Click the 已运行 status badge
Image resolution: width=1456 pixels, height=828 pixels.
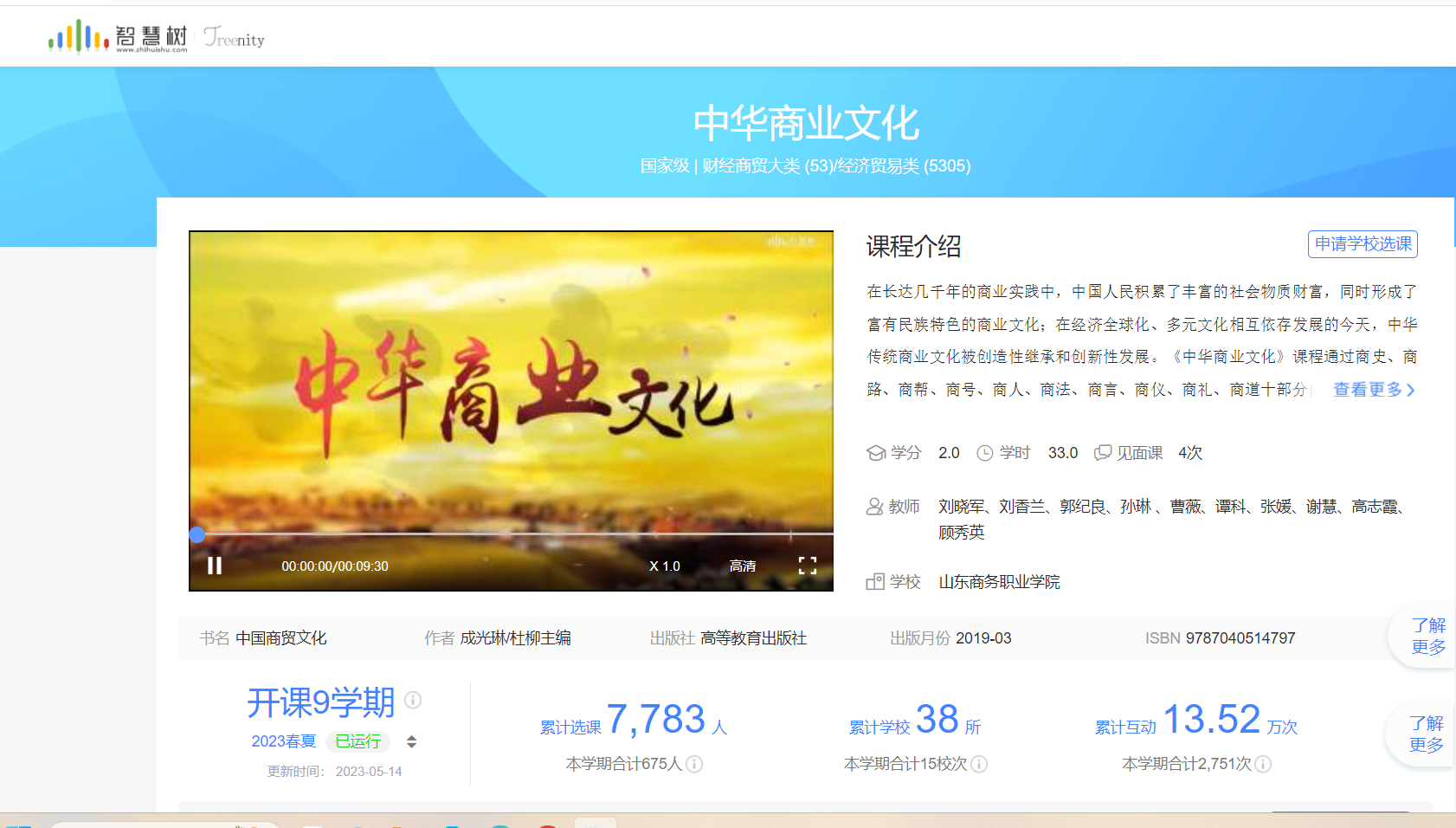(x=358, y=741)
